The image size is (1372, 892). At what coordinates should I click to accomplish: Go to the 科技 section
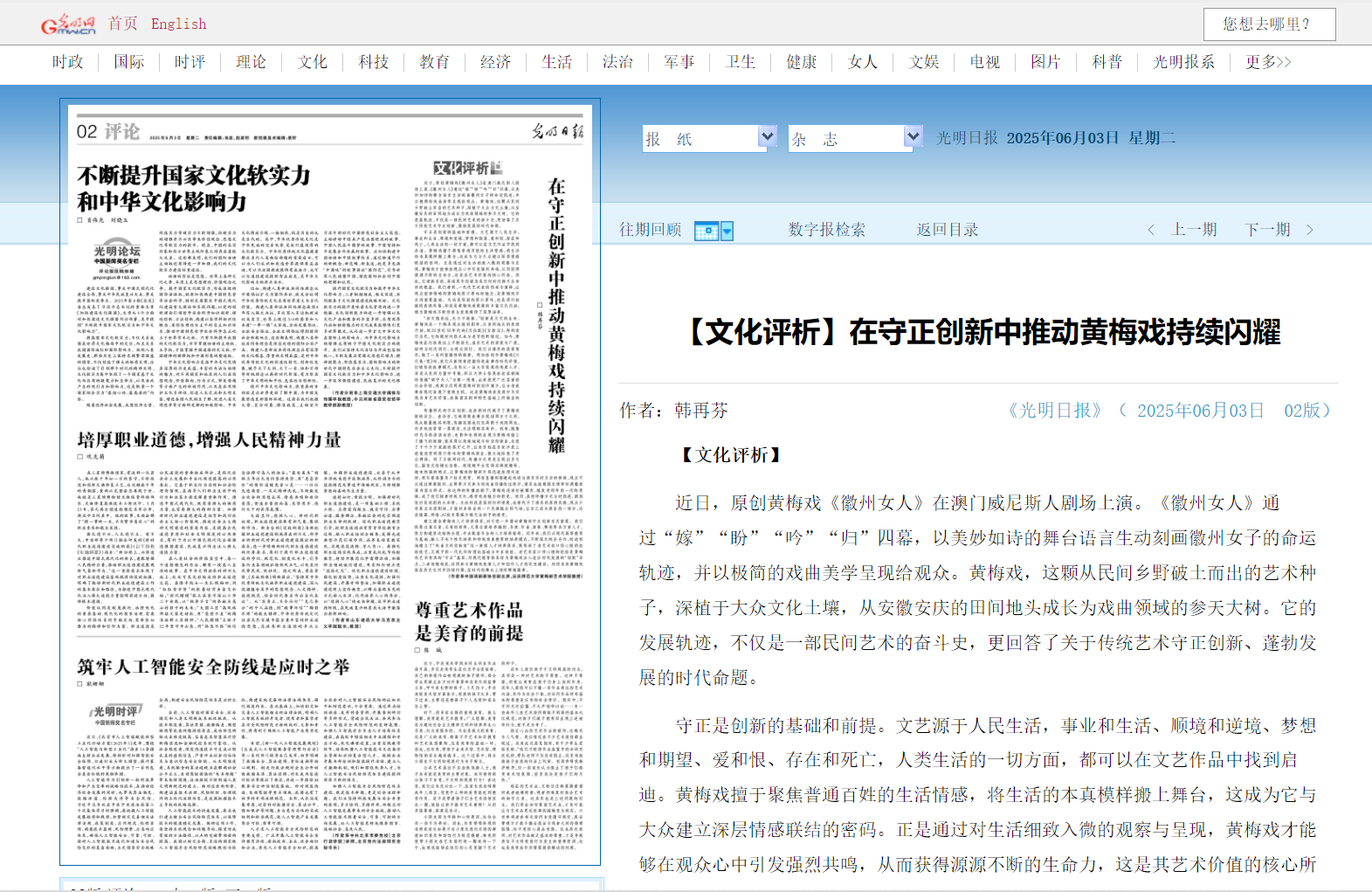tap(373, 62)
